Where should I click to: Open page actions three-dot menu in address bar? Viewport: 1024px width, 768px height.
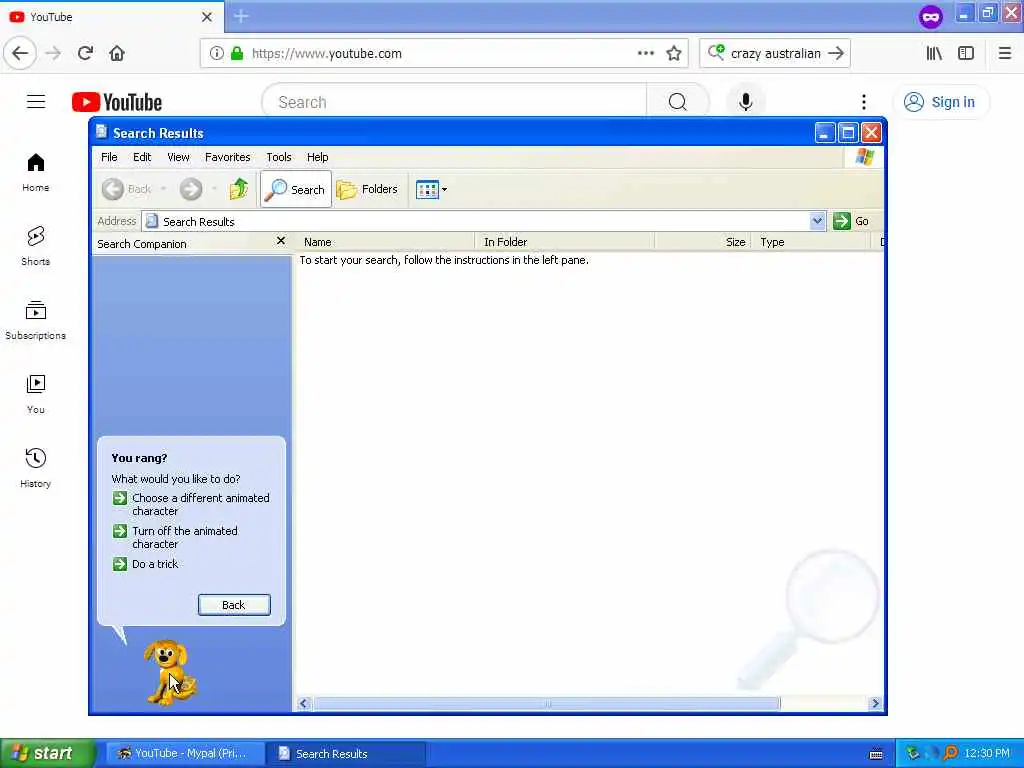pos(645,53)
